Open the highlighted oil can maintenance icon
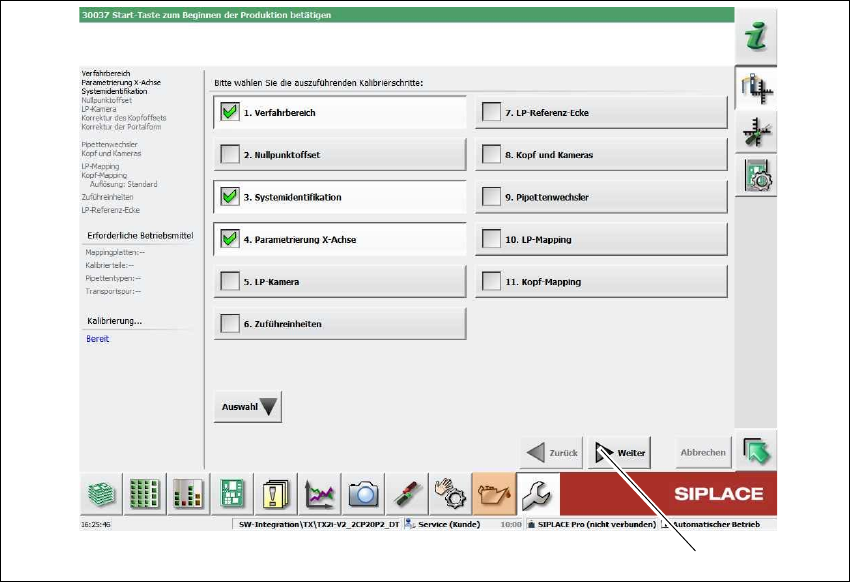 494,494
